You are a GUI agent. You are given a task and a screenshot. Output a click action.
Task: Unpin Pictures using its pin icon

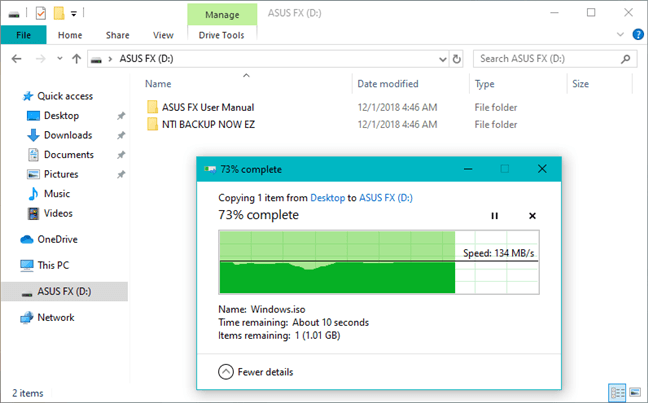121,174
